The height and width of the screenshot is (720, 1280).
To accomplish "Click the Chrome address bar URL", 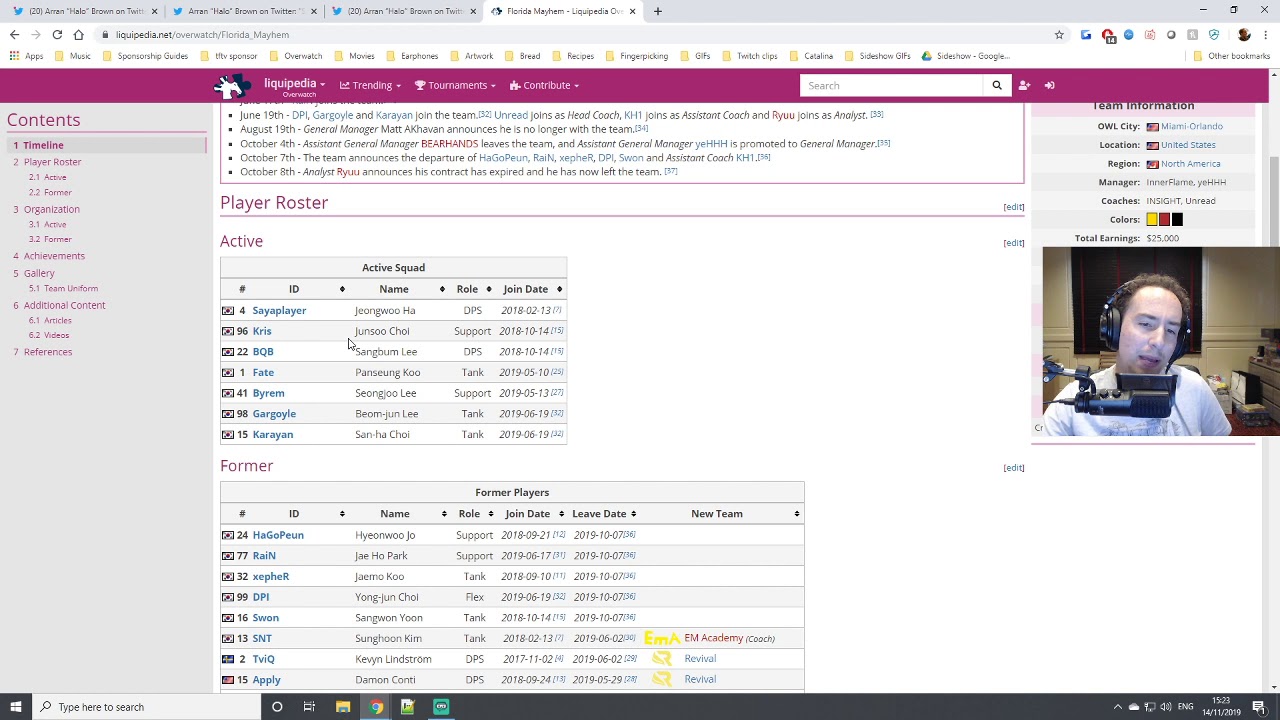I will (x=202, y=35).
